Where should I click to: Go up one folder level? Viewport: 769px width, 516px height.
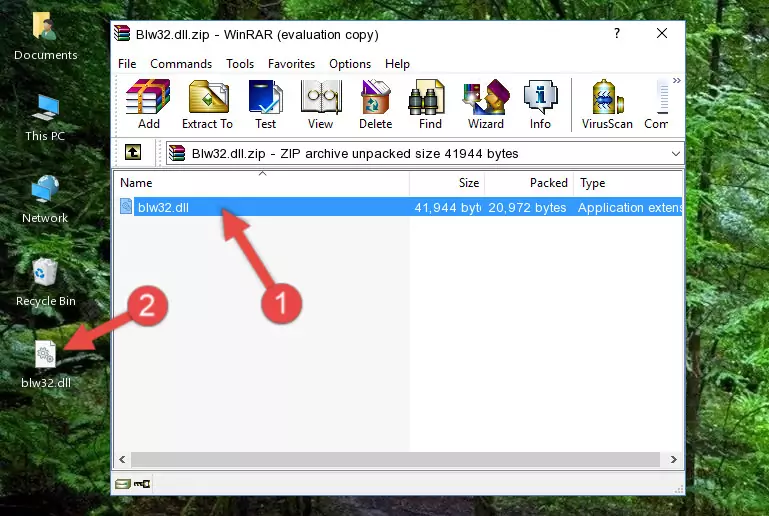(132, 153)
